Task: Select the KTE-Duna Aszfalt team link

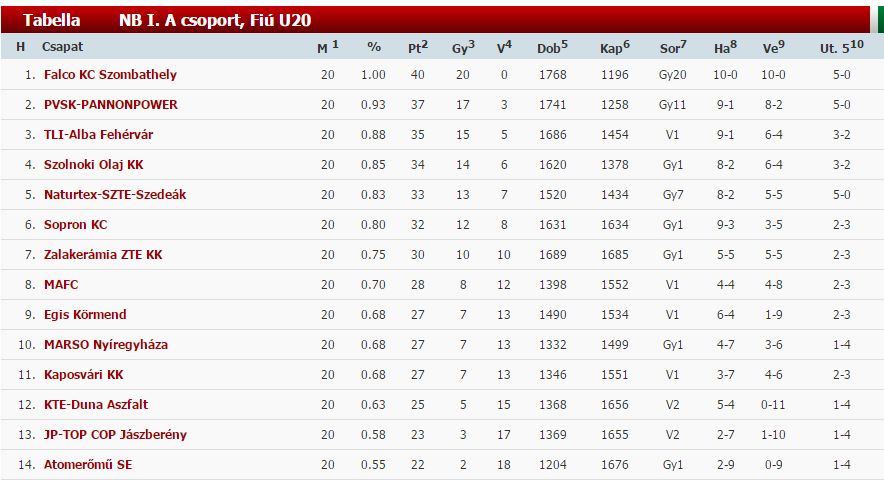Action: coord(96,404)
